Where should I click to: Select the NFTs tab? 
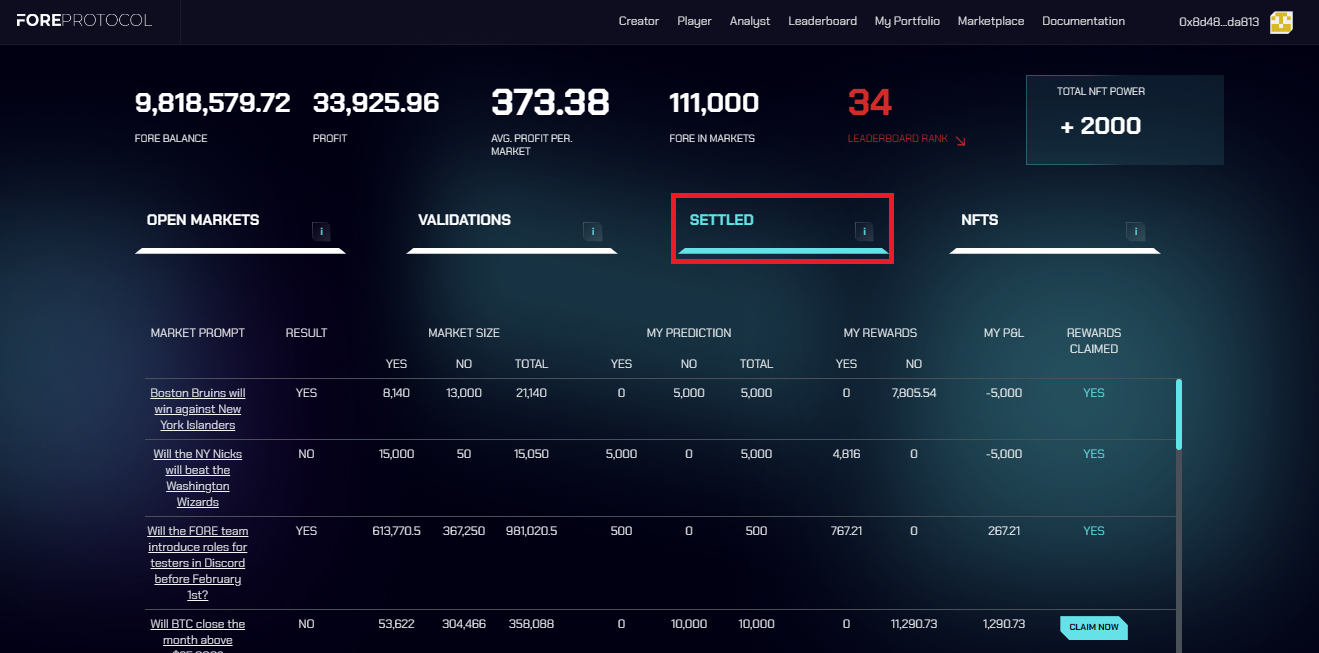[979, 220]
